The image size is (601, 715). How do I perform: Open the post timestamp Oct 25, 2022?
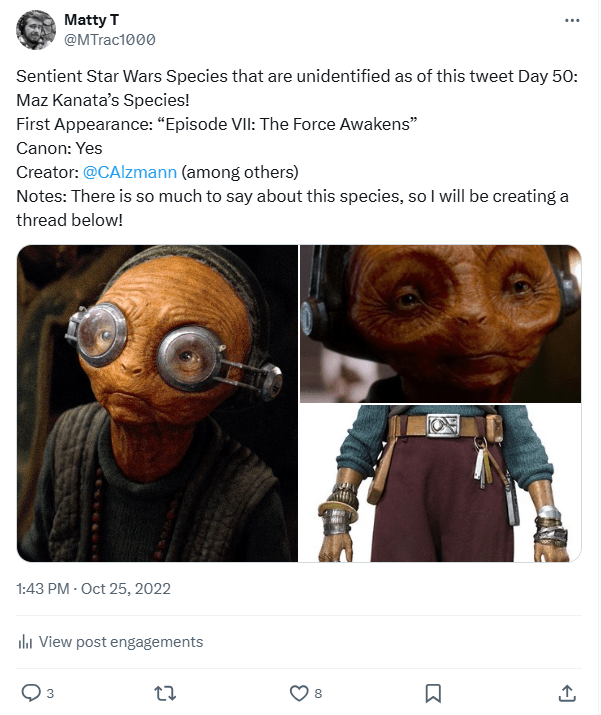[93, 589]
